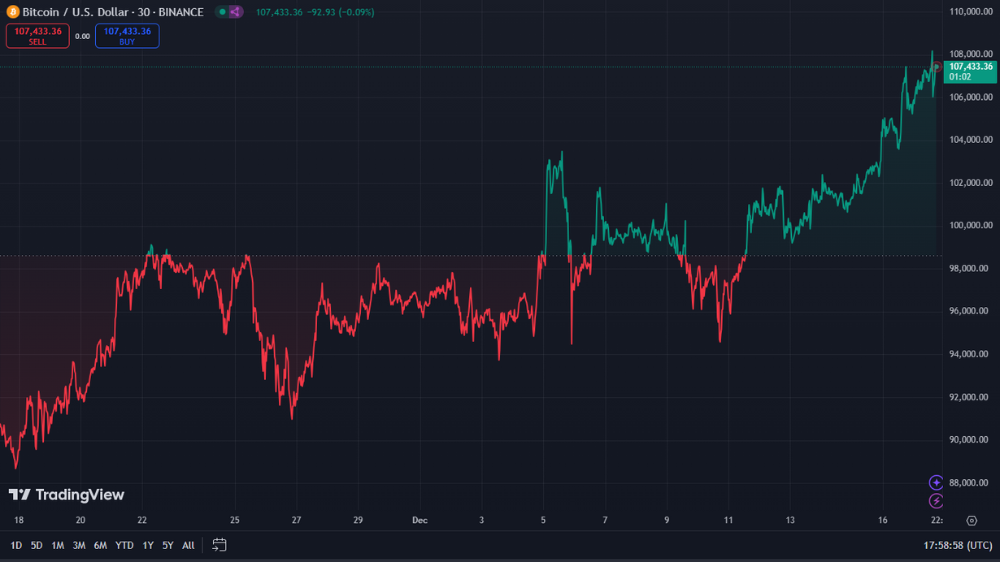Click the 110,000.00 price axis label
Screen dimensions: 1000x562
pyautogui.click(x=971, y=11)
